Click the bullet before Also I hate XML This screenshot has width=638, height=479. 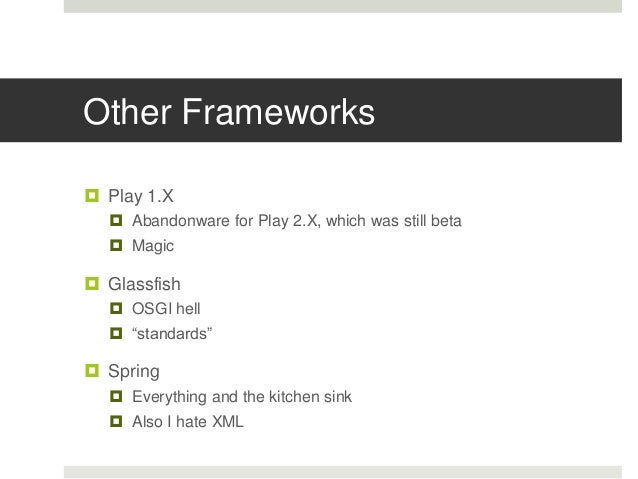point(116,421)
